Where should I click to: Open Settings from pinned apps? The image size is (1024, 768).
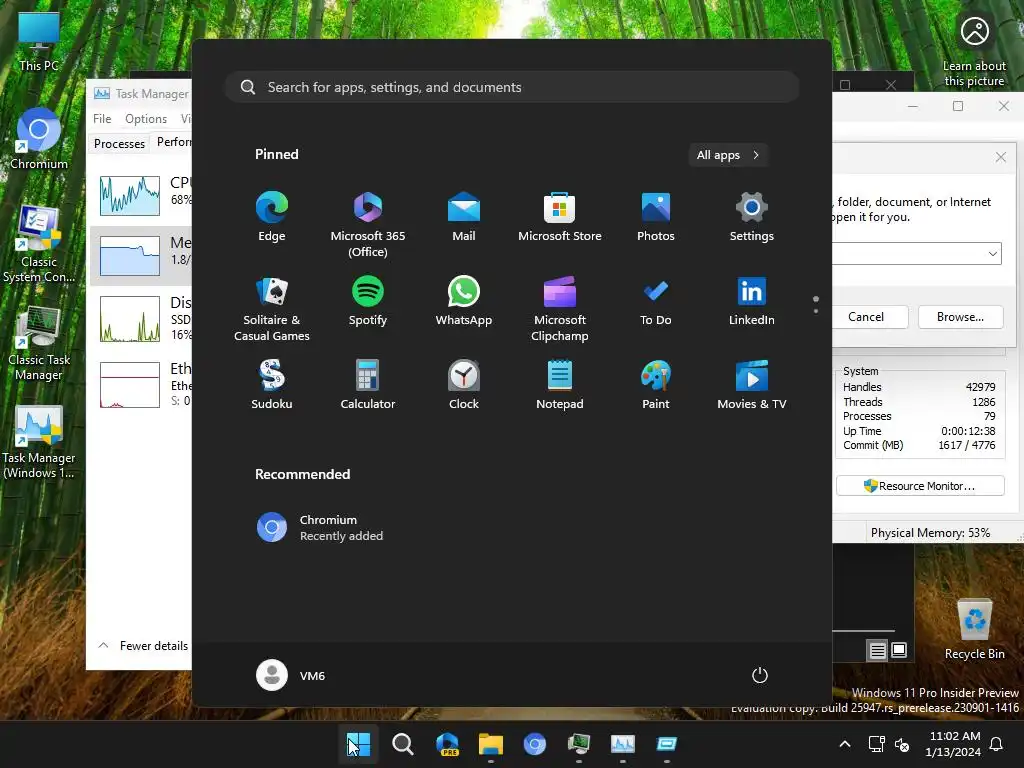(x=752, y=217)
